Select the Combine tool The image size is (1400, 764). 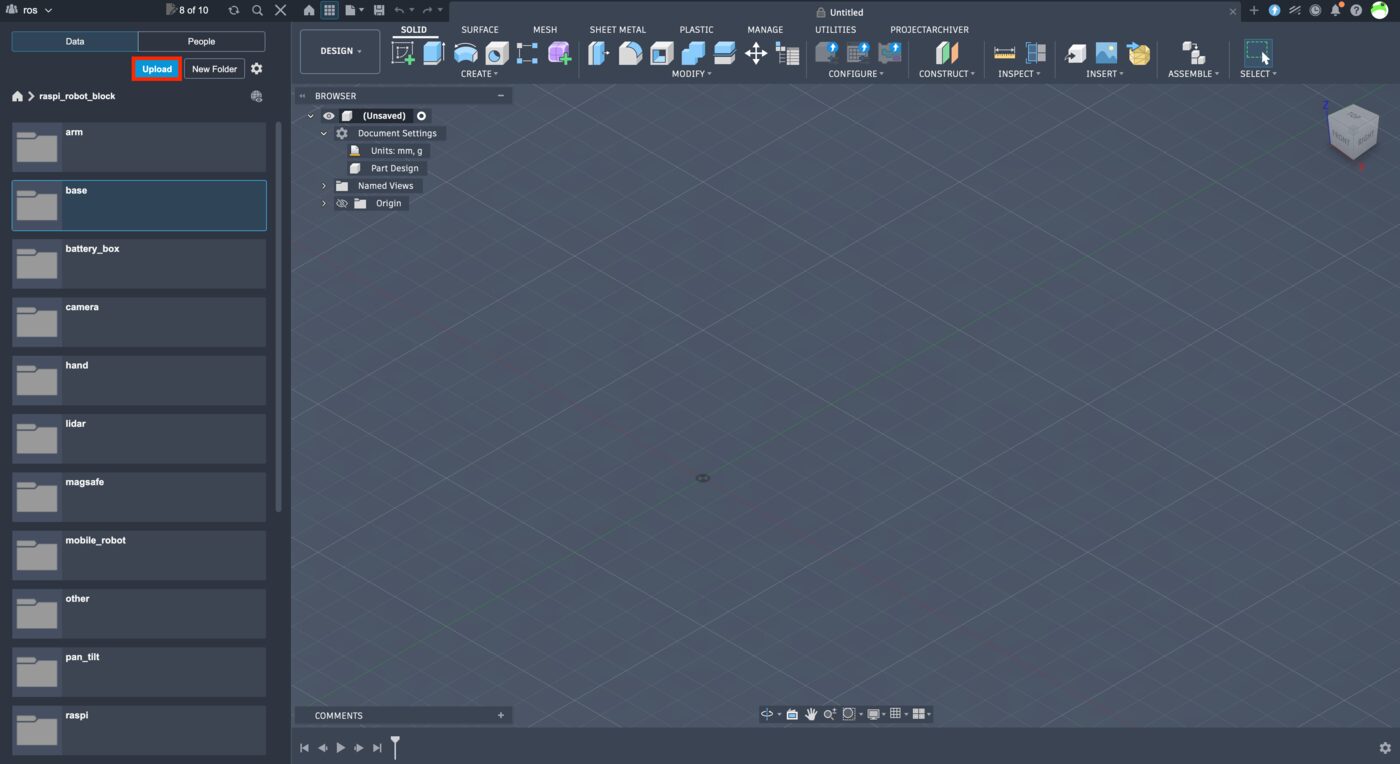point(693,53)
